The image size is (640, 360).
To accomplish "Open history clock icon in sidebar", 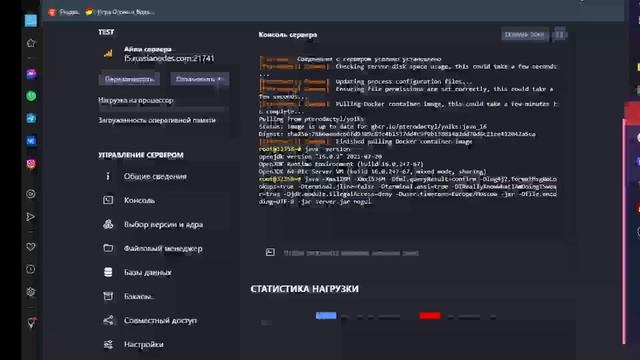I will tap(31, 269).
